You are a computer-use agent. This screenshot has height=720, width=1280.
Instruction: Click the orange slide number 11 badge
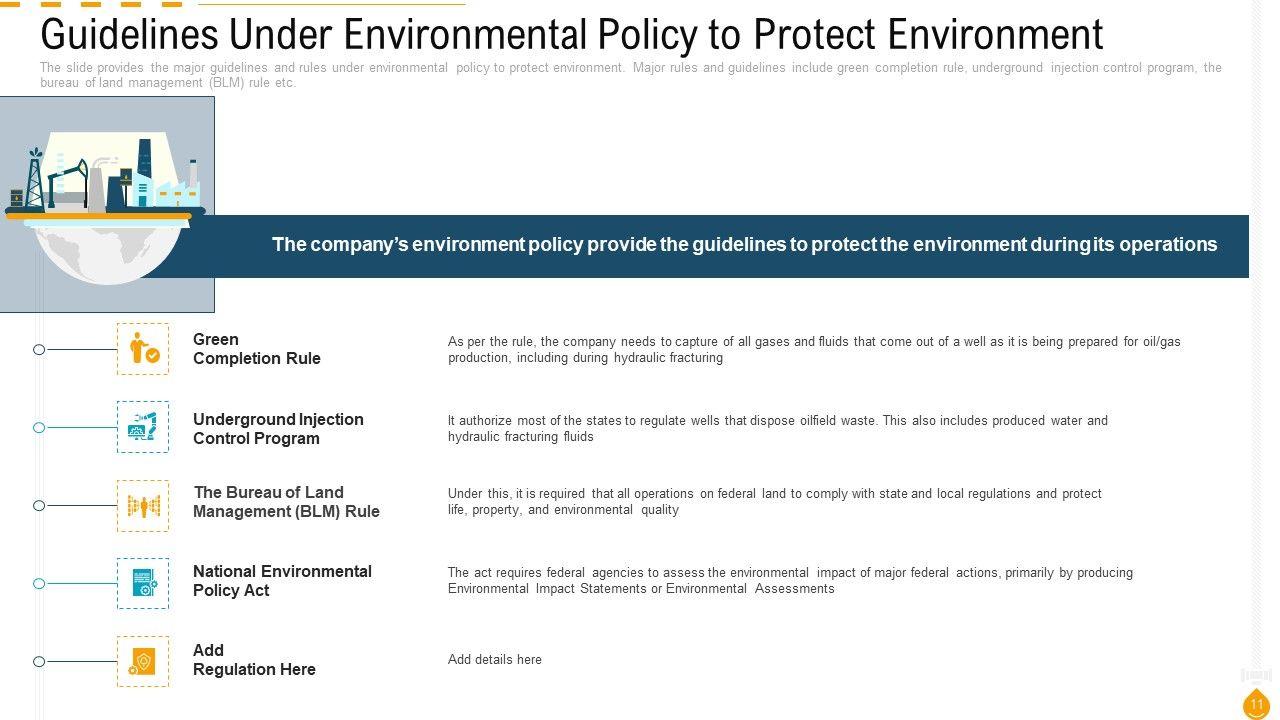[x=1257, y=705]
